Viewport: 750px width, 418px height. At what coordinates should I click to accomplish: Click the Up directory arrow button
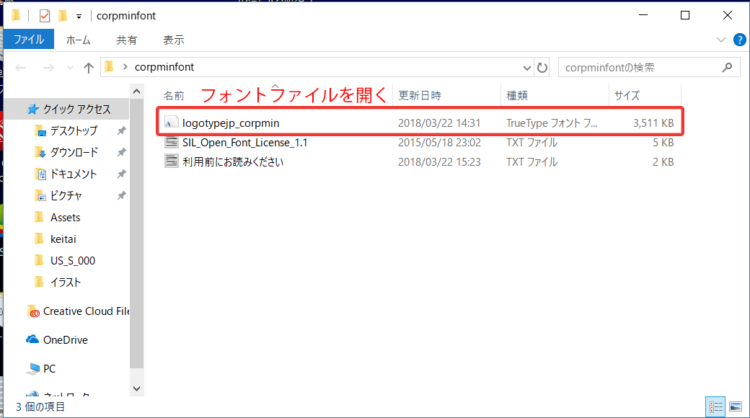[88, 68]
